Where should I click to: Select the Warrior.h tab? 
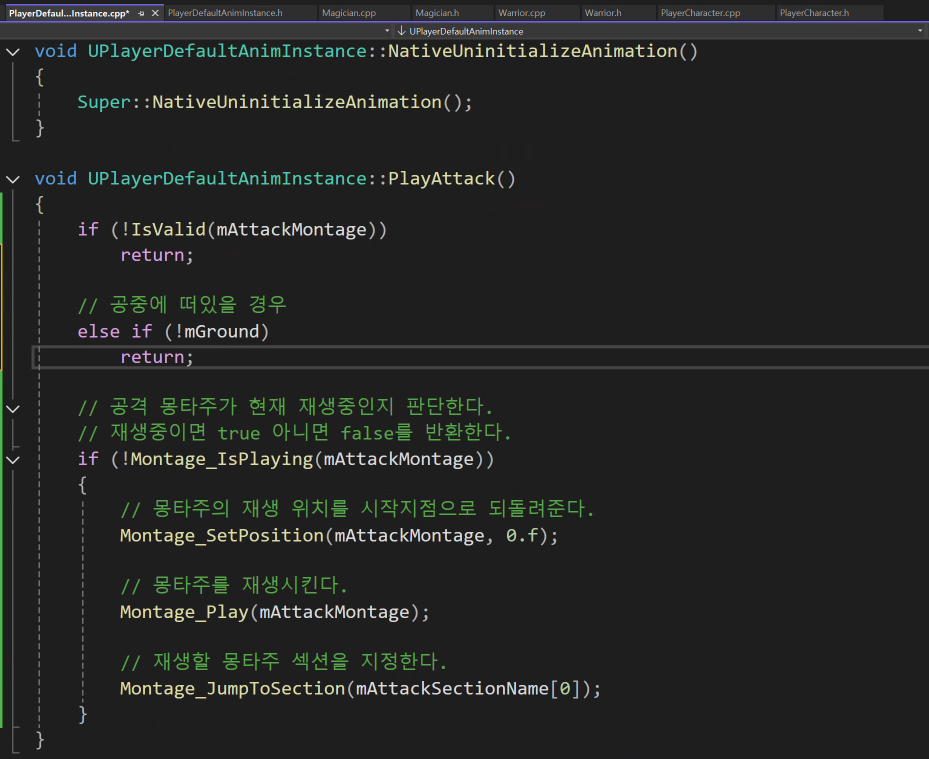point(603,12)
